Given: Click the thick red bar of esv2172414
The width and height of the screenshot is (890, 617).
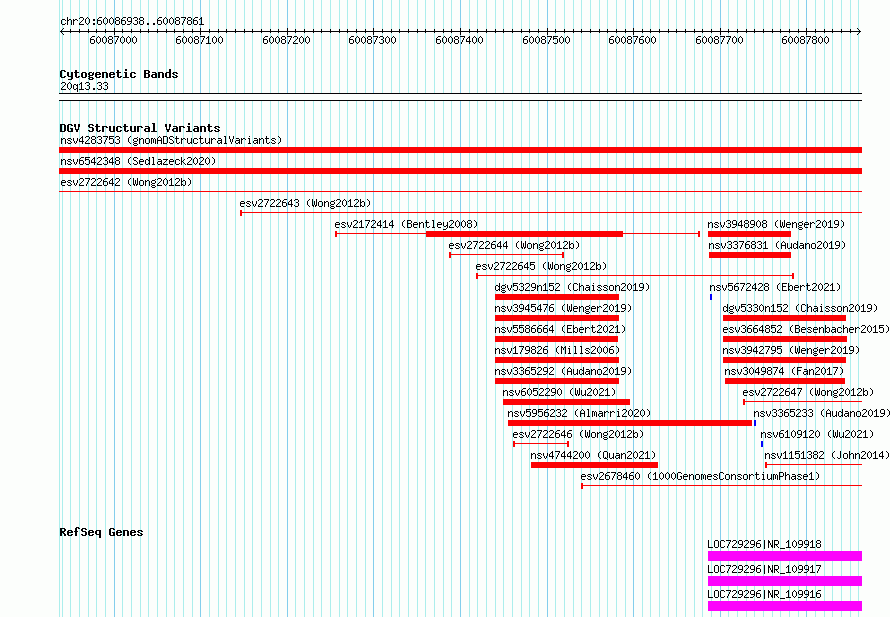Looking at the screenshot, I should tap(524, 234).
